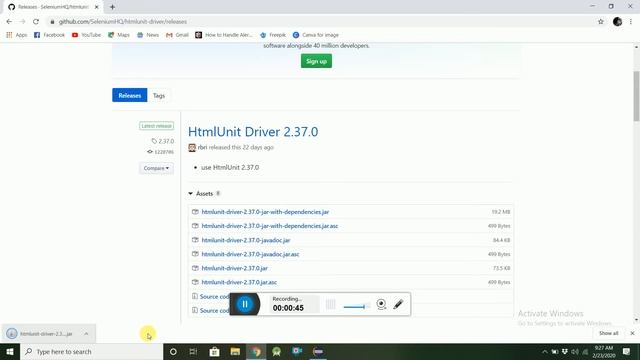Bookmark this page with the star icon
The height and width of the screenshot is (360, 640).
click(601, 22)
